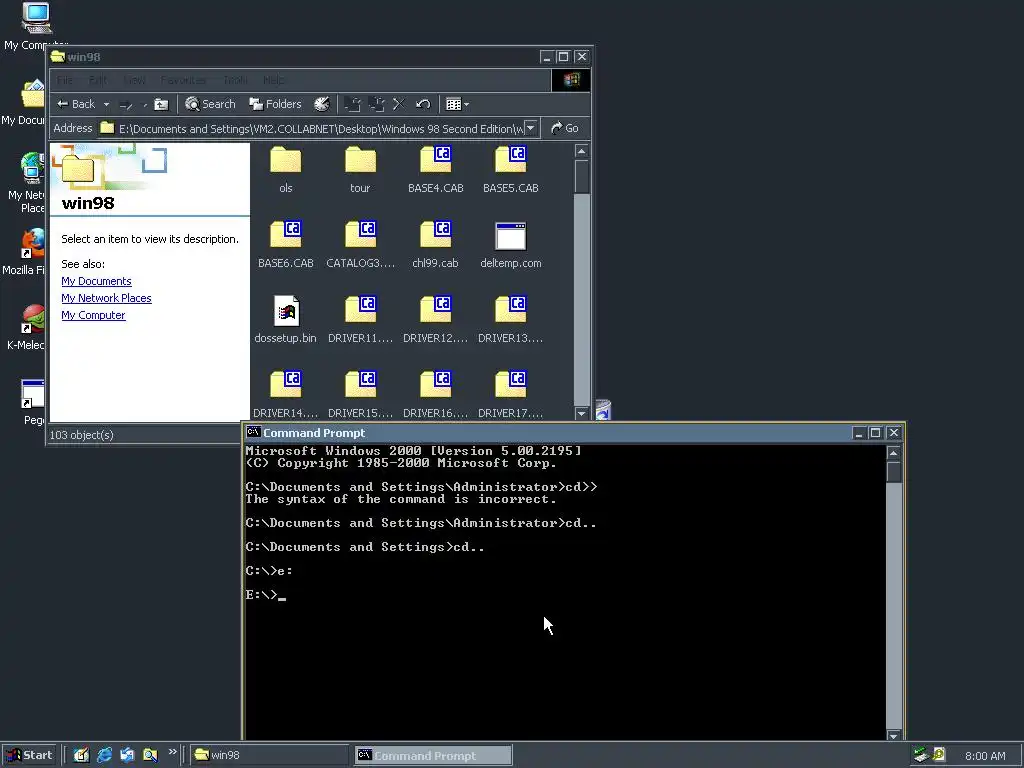
Task: Open the Tools menu in win98 window
Action: tap(235, 80)
